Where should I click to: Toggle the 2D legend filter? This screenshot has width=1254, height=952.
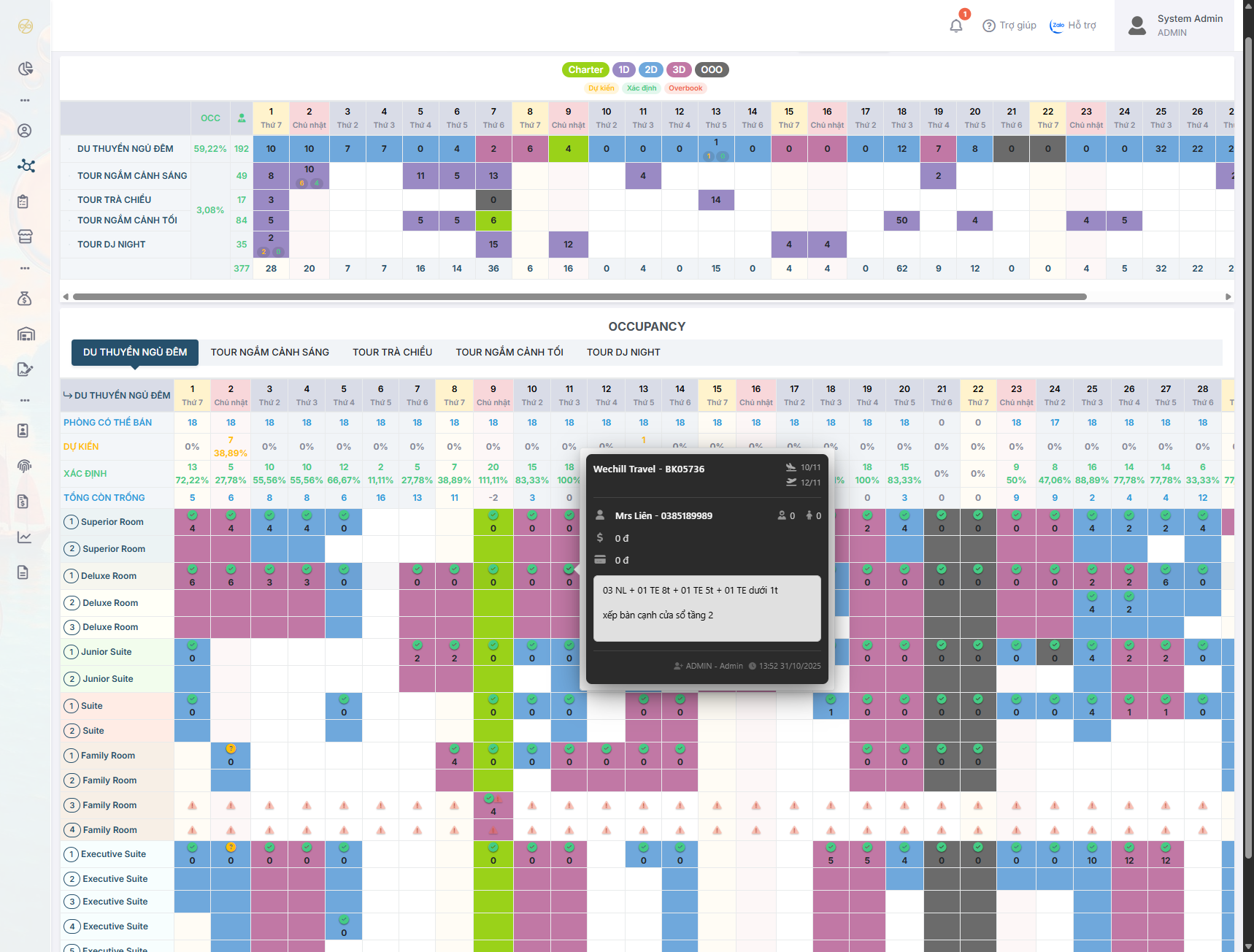point(650,70)
